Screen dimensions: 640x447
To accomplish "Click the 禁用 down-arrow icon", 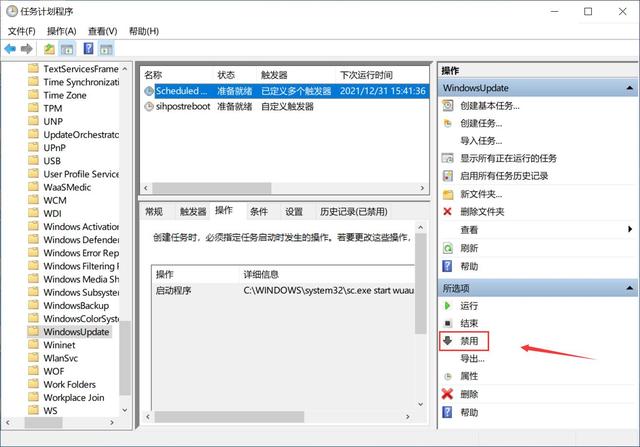I will pos(448,340).
